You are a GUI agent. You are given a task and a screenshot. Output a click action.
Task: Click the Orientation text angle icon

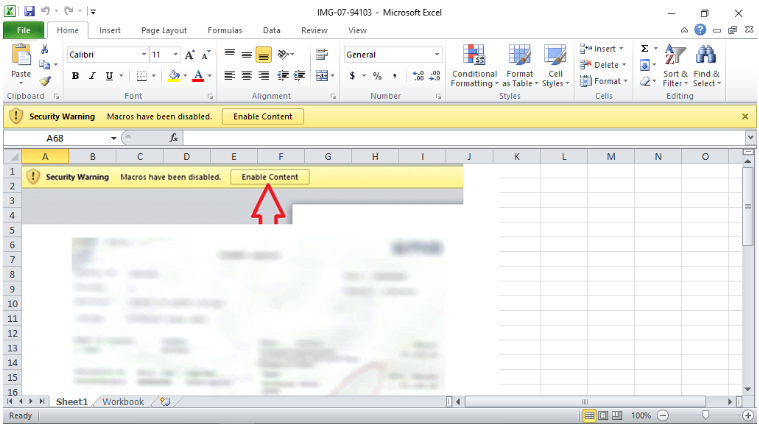tap(284, 54)
